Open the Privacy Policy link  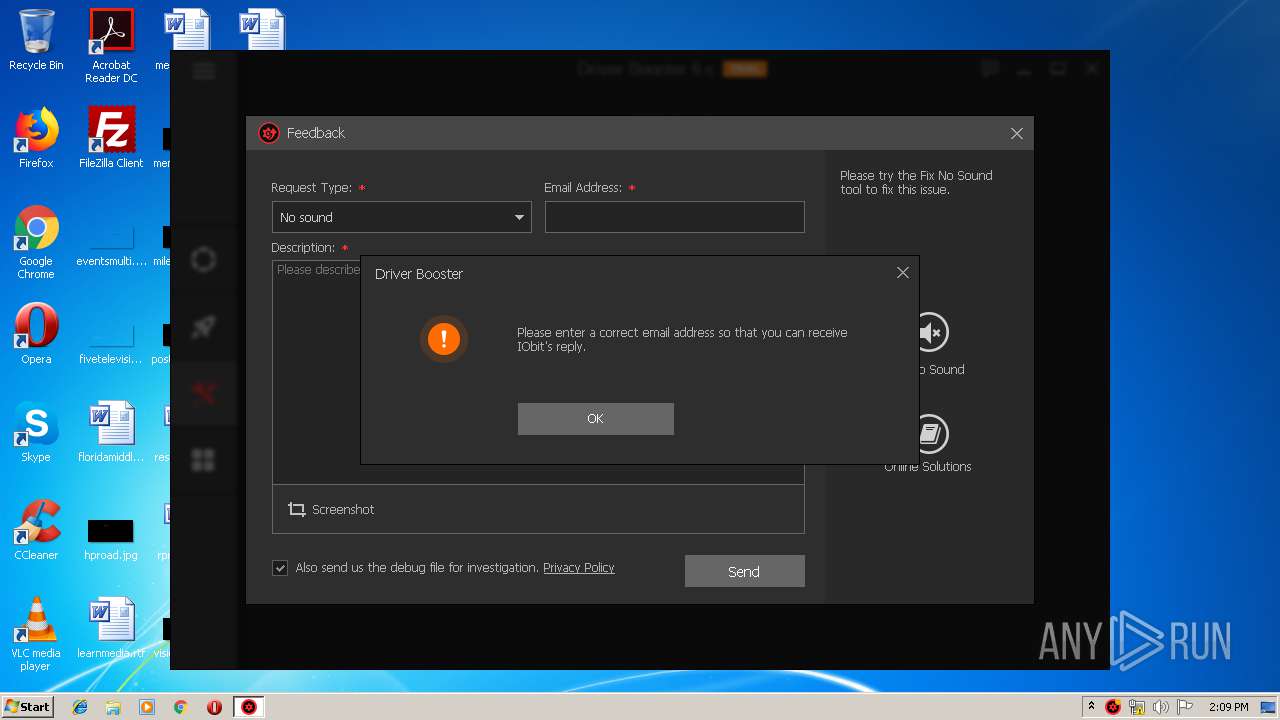coord(579,568)
